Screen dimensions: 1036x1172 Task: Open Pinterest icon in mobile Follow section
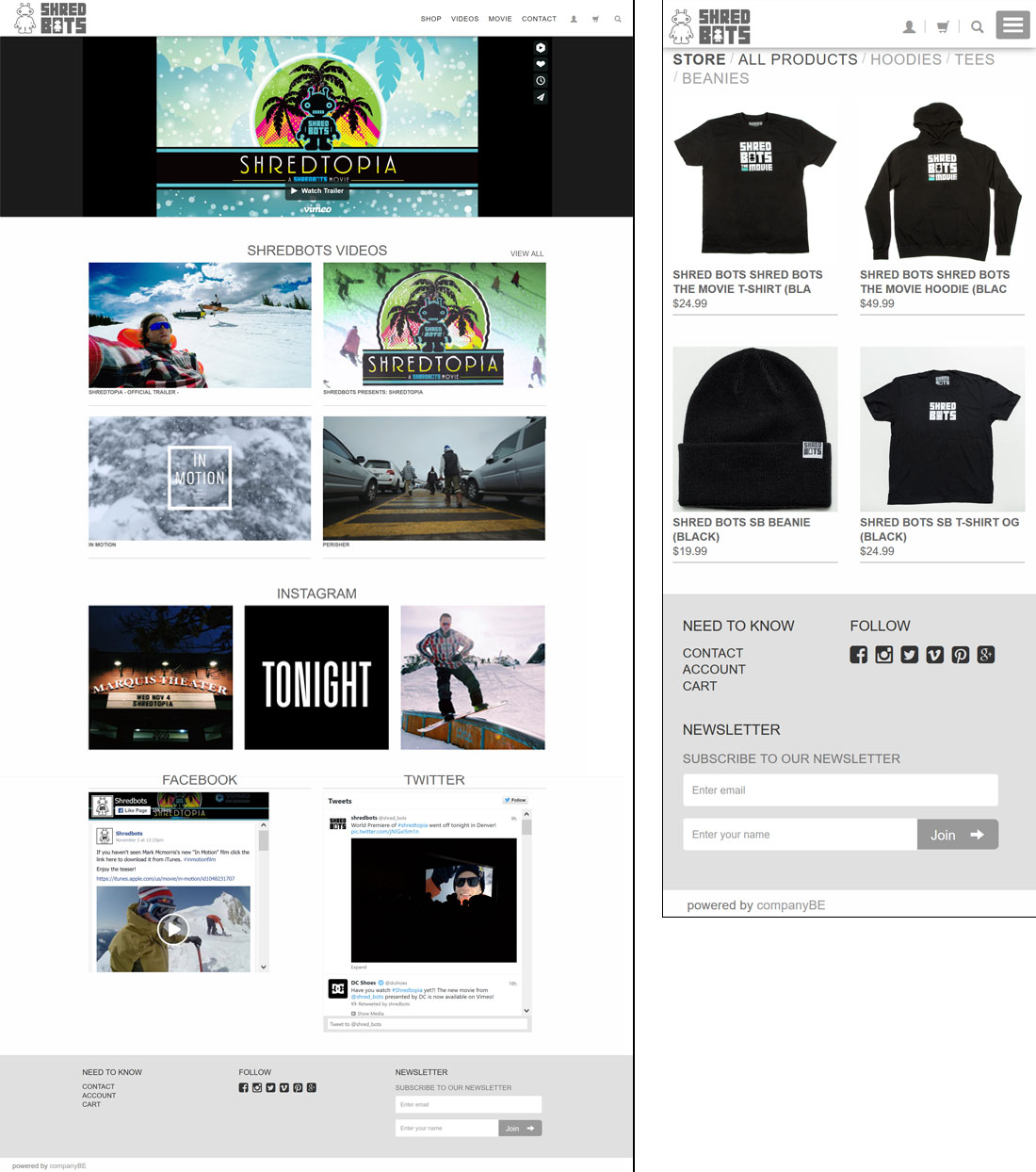[961, 655]
